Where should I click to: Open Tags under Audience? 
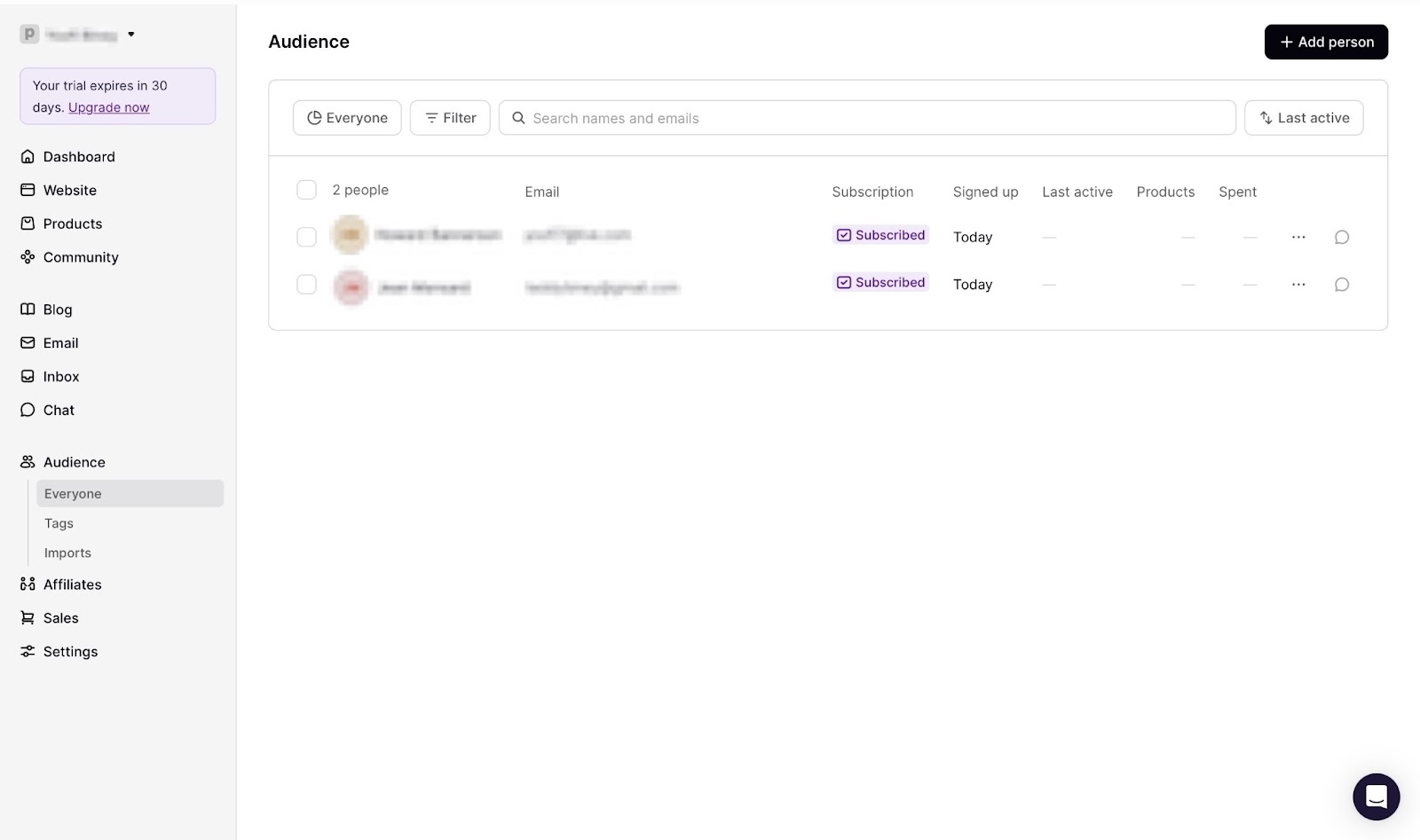click(x=59, y=523)
